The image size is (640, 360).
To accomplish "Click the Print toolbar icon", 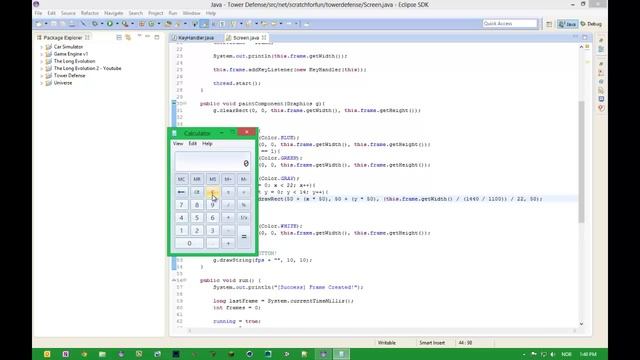I will tap(72, 24).
